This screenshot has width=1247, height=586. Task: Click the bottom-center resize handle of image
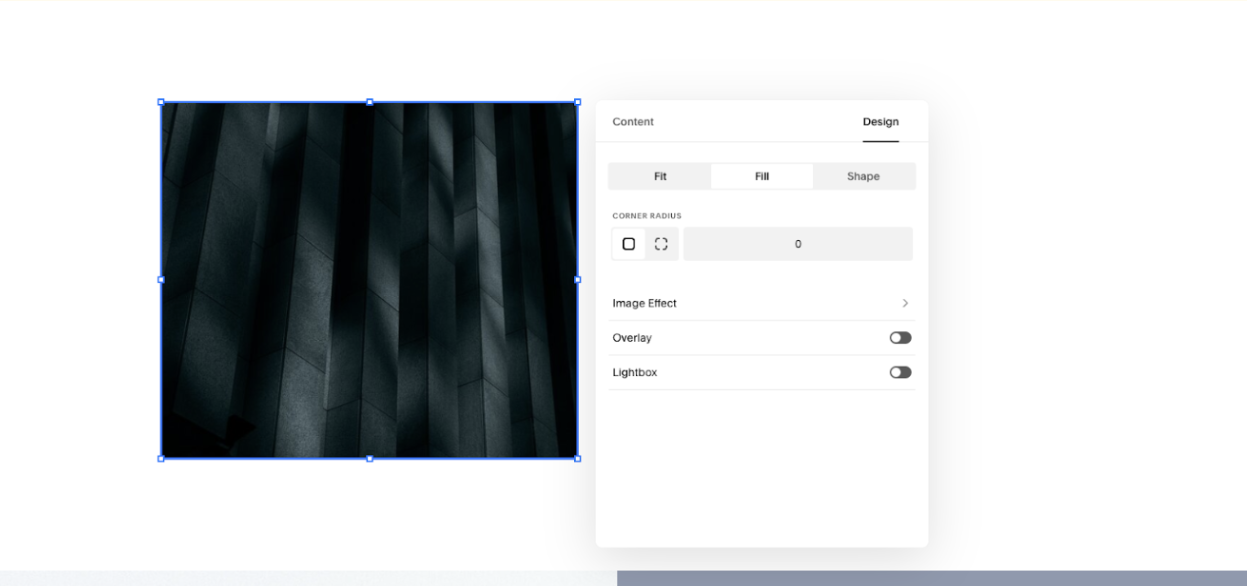pos(369,459)
